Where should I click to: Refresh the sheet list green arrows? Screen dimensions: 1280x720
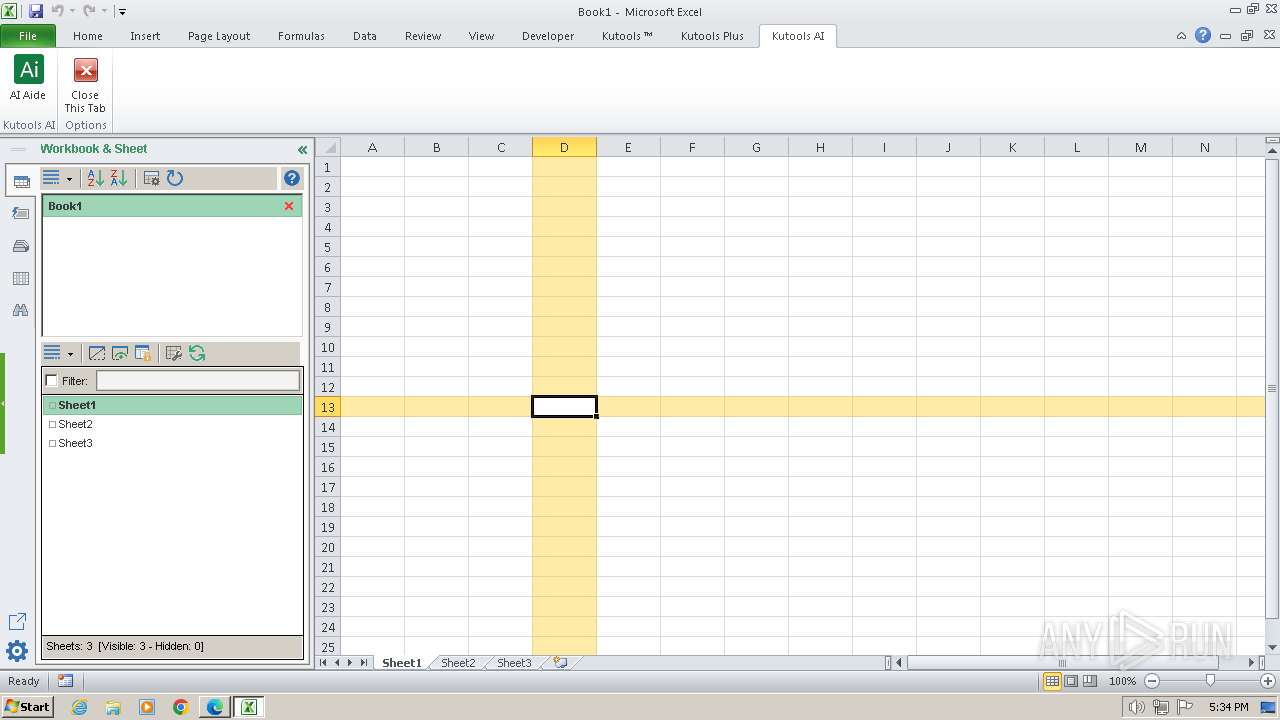(x=197, y=353)
